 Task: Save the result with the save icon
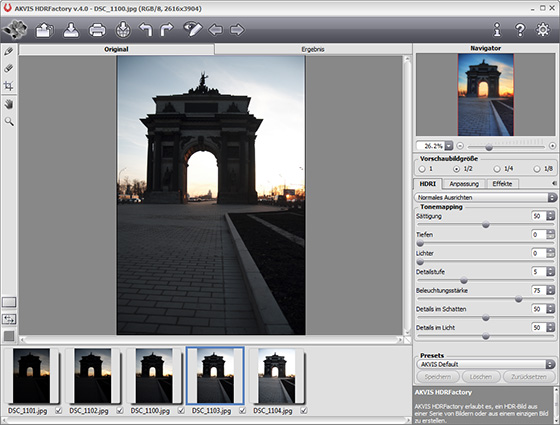coord(71,30)
